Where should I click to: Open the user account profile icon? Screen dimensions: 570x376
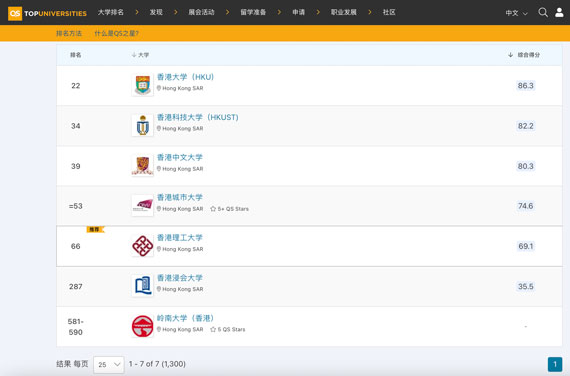(559, 12)
